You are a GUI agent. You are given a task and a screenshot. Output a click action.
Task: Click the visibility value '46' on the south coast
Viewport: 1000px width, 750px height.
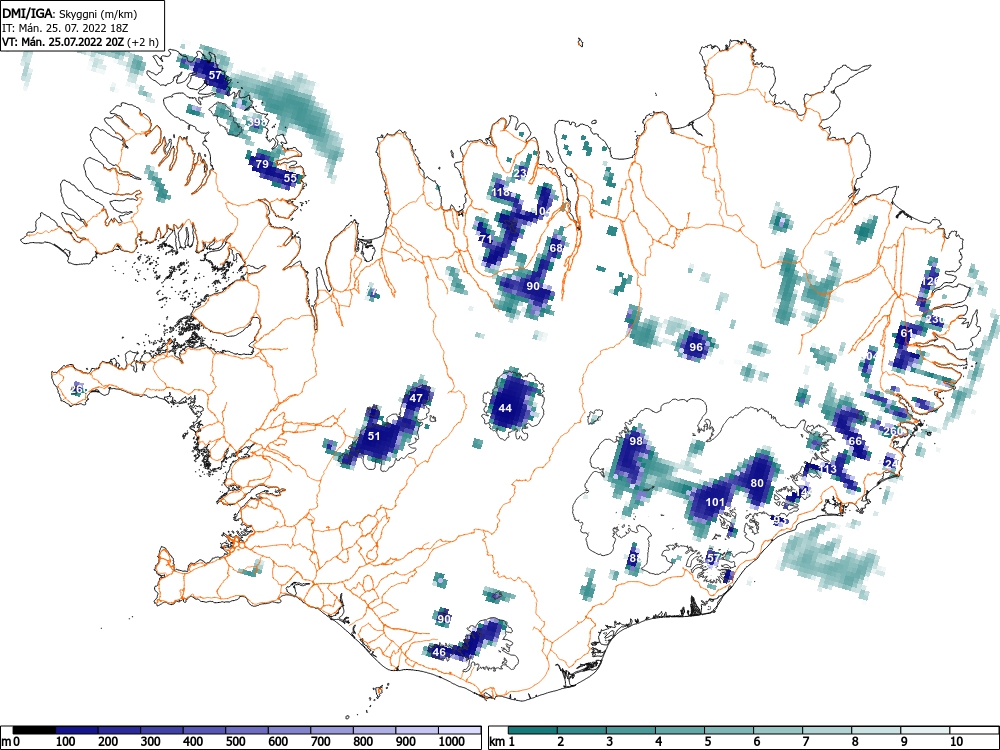[x=439, y=652]
